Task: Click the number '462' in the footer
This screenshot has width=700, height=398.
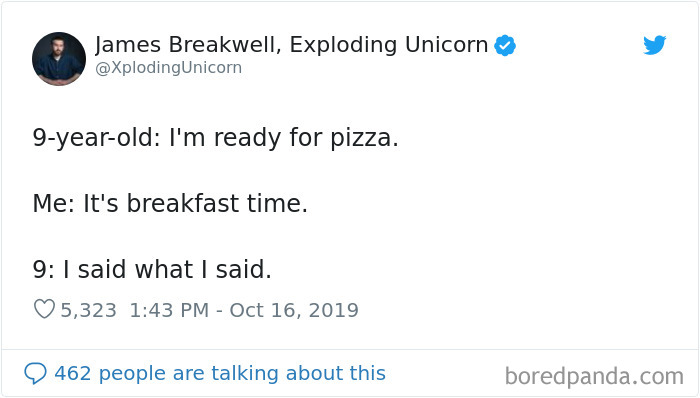Action: pos(73,373)
